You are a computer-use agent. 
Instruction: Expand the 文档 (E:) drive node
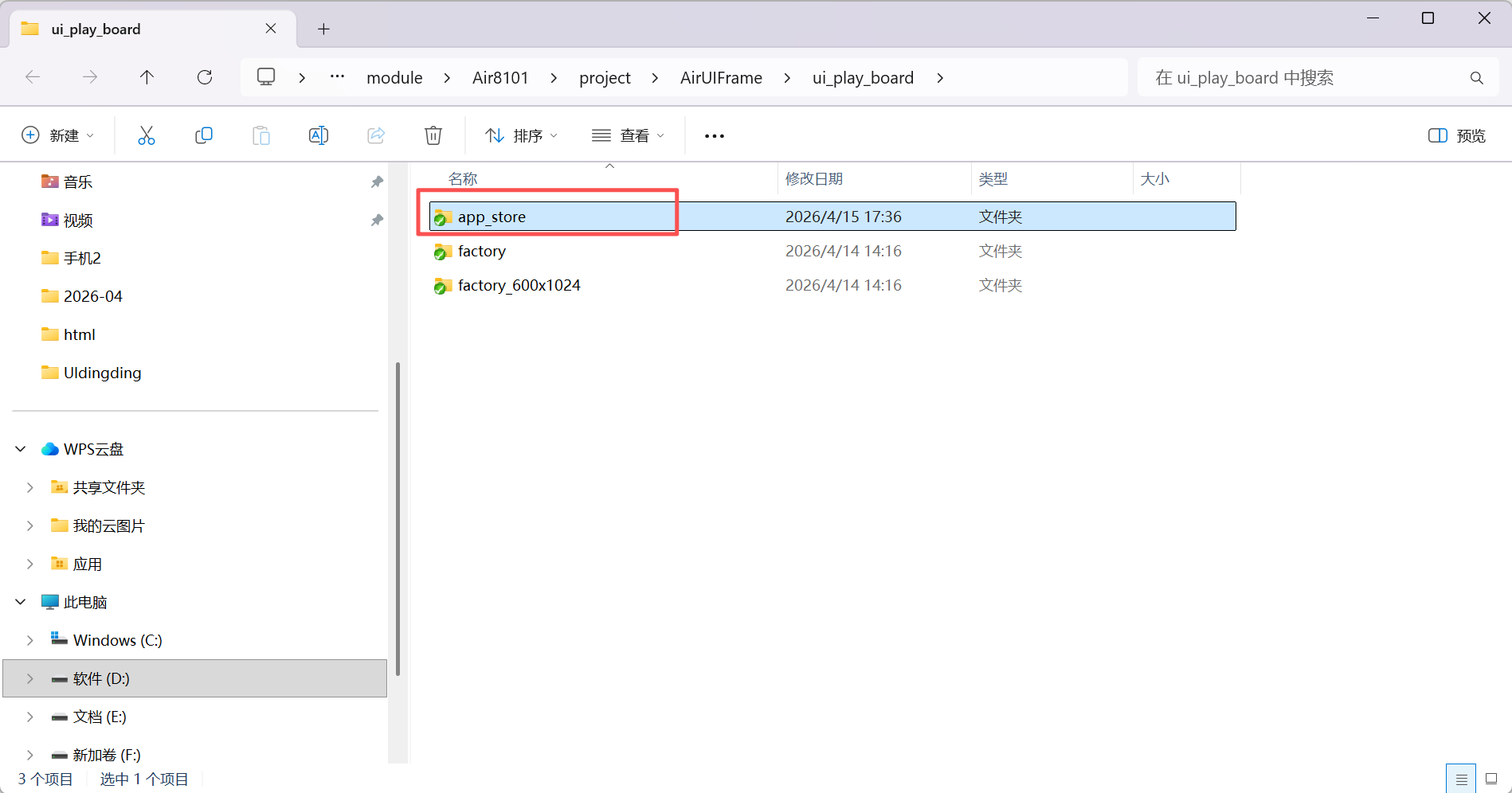[30, 717]
